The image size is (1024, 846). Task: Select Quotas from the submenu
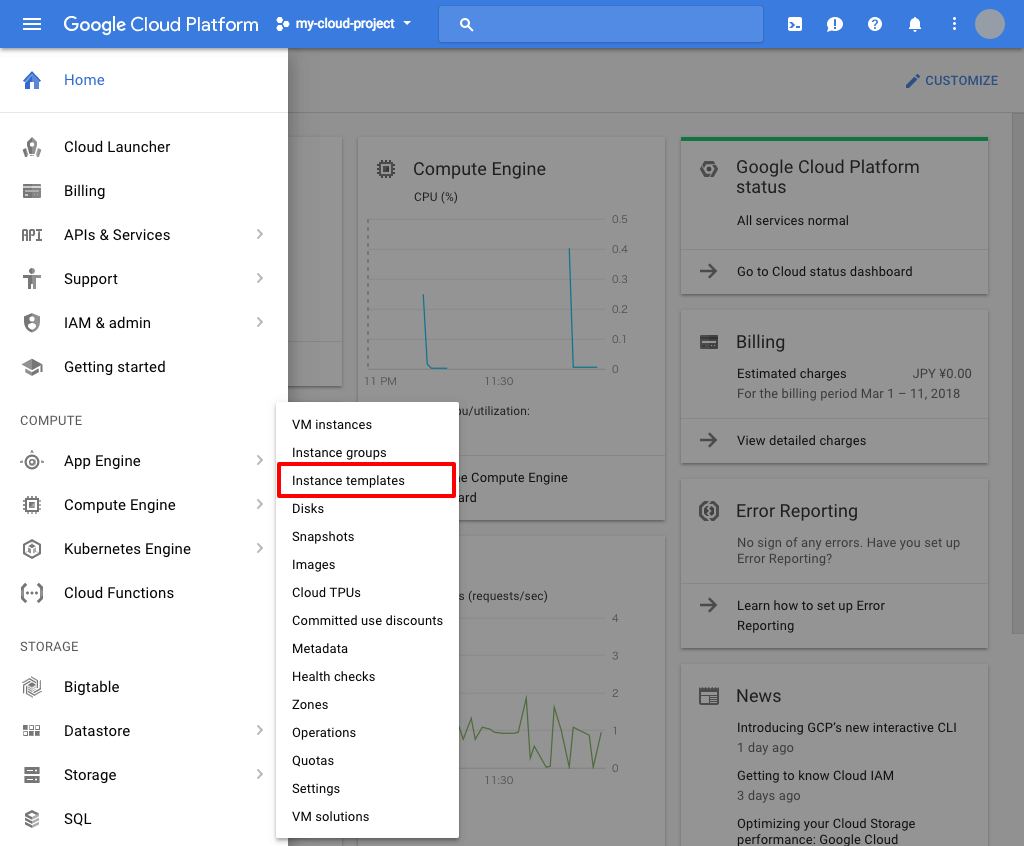tap(367, 761)
